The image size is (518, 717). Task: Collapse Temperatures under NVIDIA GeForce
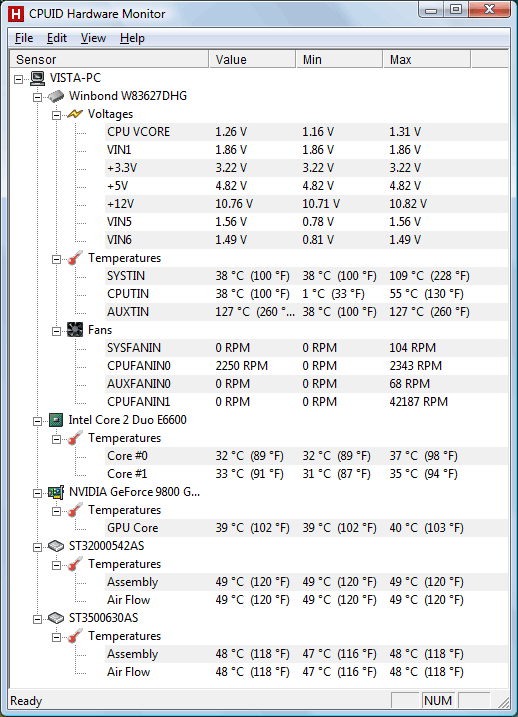(x=56, y=511)
